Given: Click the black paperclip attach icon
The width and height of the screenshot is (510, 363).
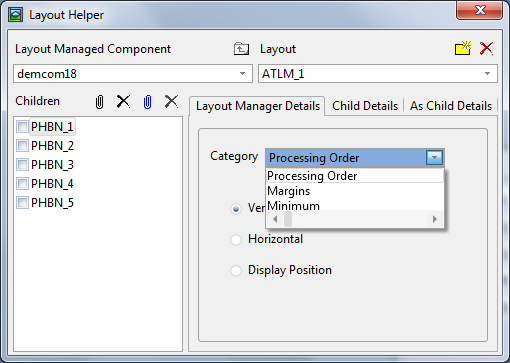Looking at the screenshot, I should 99,102.
